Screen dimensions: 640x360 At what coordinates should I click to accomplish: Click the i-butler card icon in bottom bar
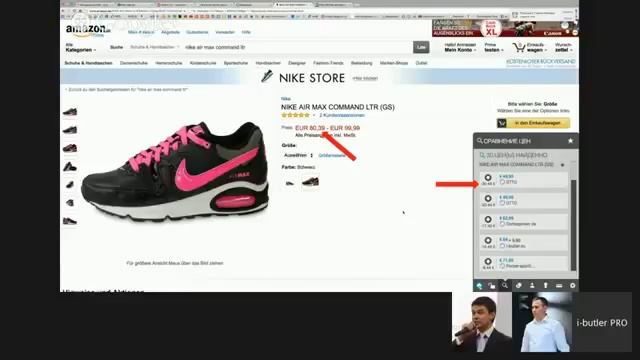click(559, 286)
